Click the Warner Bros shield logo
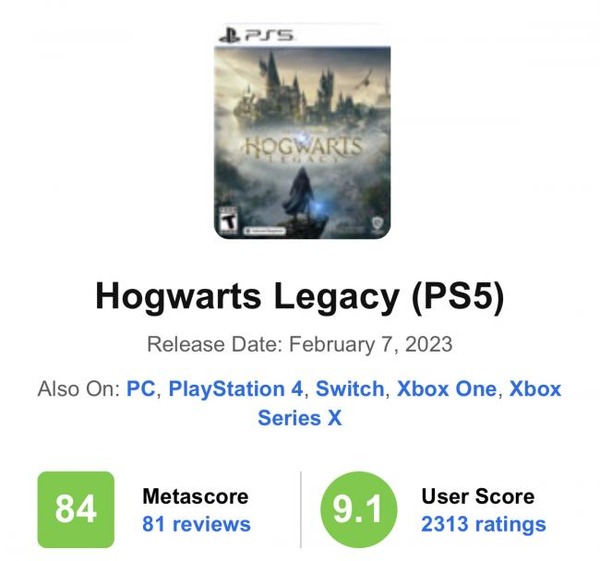Image resolution: width=600 pixels, height=561 pixels. [376, 224]
